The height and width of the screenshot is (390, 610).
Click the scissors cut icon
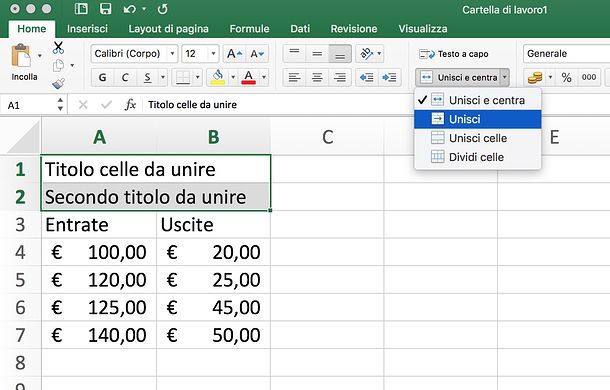(58, 47)
